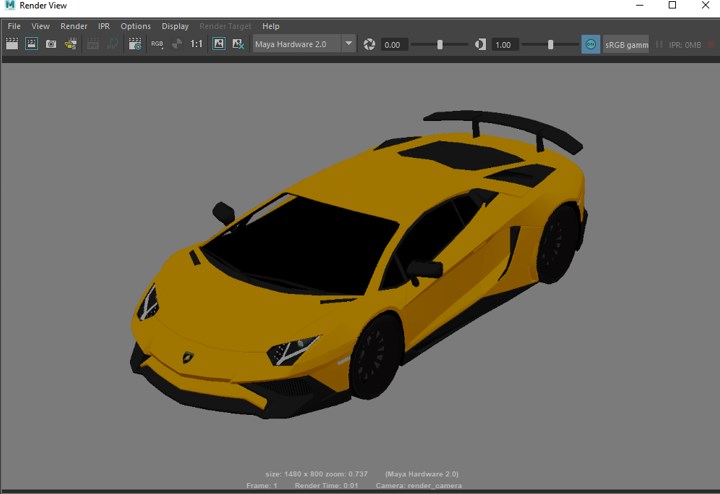Open the File menu
The width and height of the screenshot is (720, 494).
(x=14, y=26)
